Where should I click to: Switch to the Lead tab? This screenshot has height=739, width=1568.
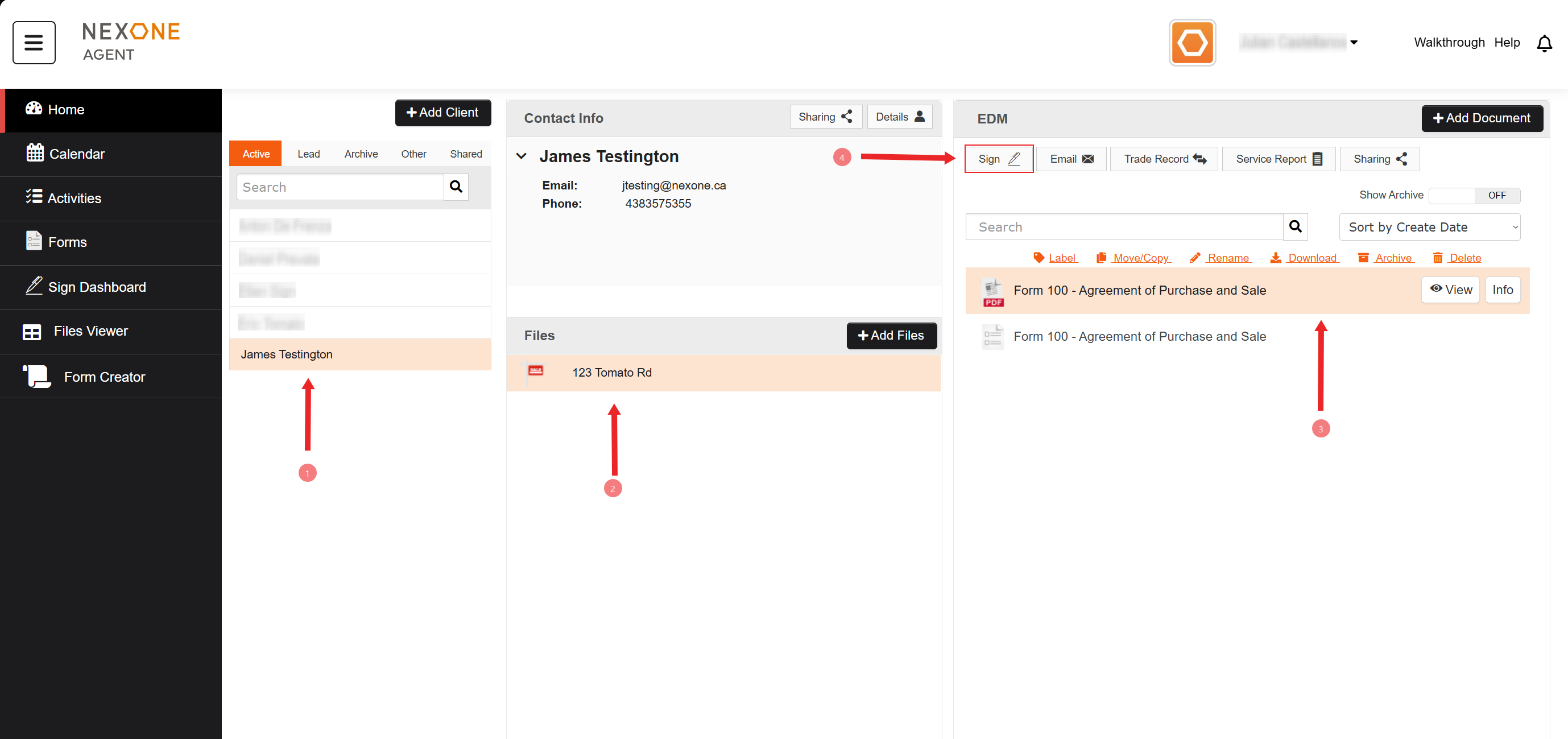(308, 154)
